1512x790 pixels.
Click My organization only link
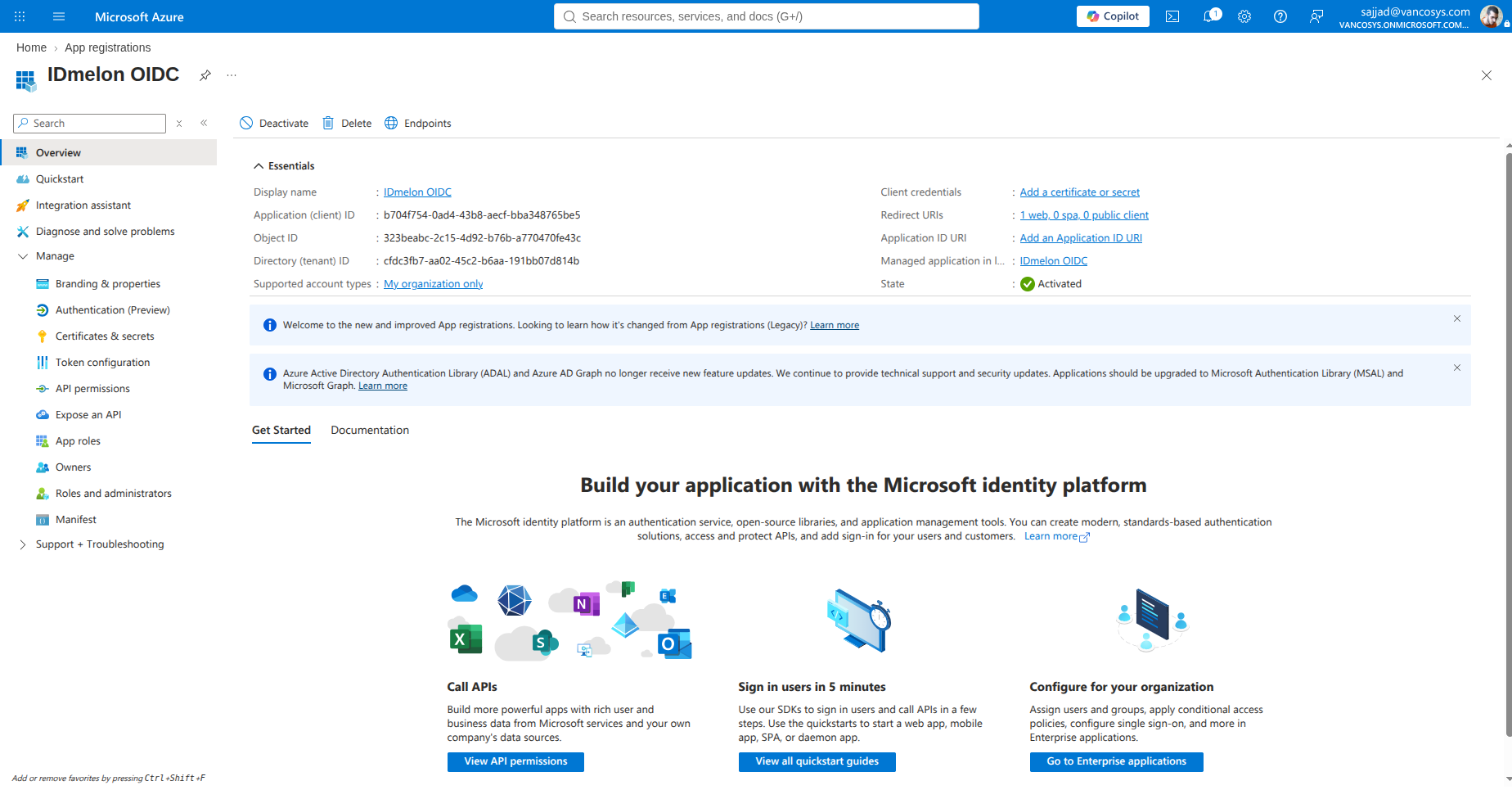tap(434, 284)
